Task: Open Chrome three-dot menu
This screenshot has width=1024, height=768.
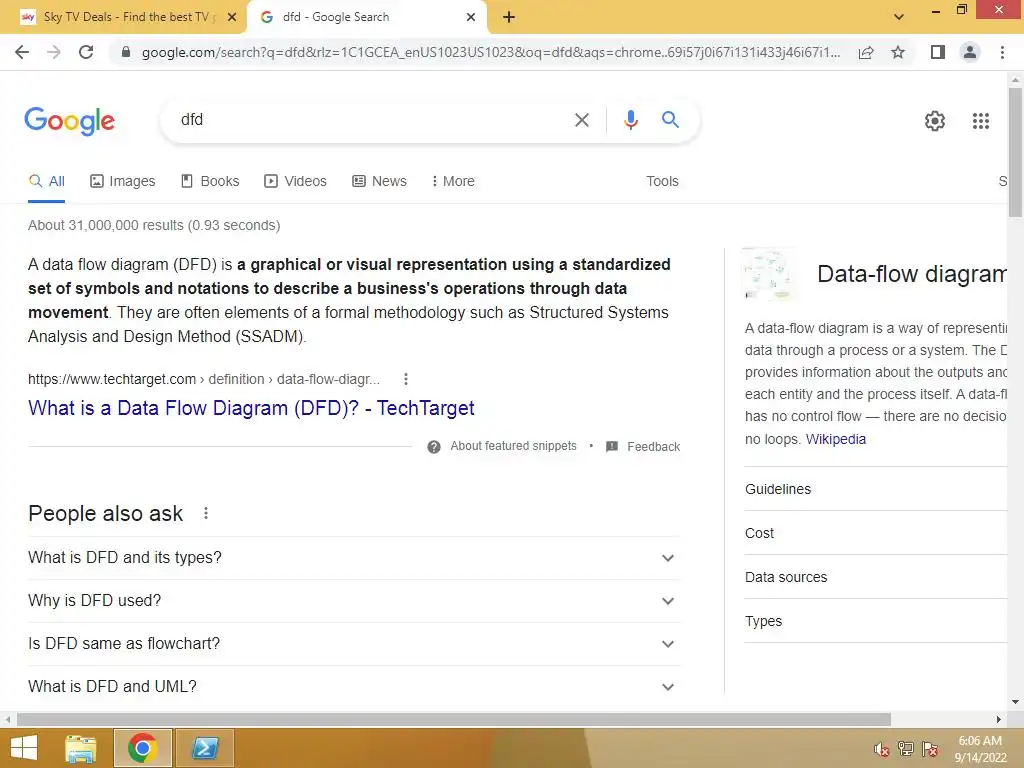Action: [x=1002, y=52]
